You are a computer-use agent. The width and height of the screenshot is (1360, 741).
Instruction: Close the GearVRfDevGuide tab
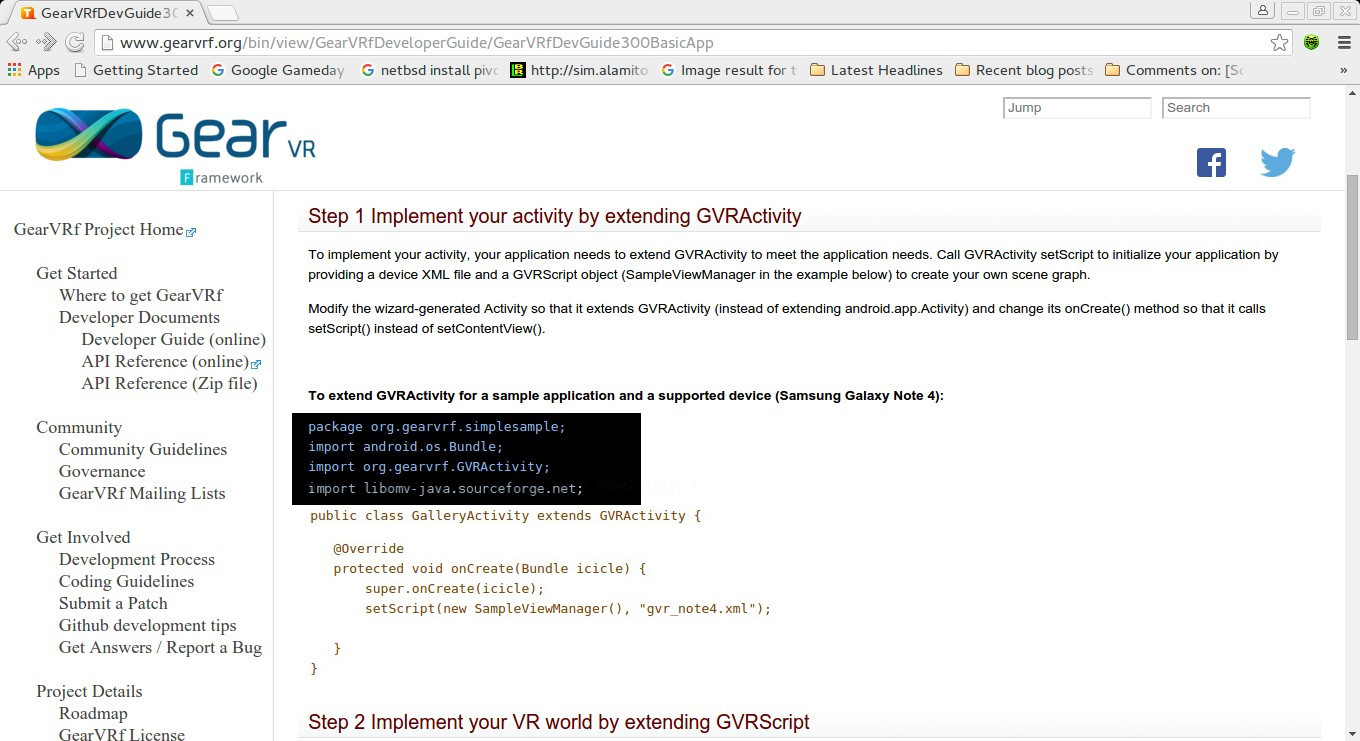[191, 13]
